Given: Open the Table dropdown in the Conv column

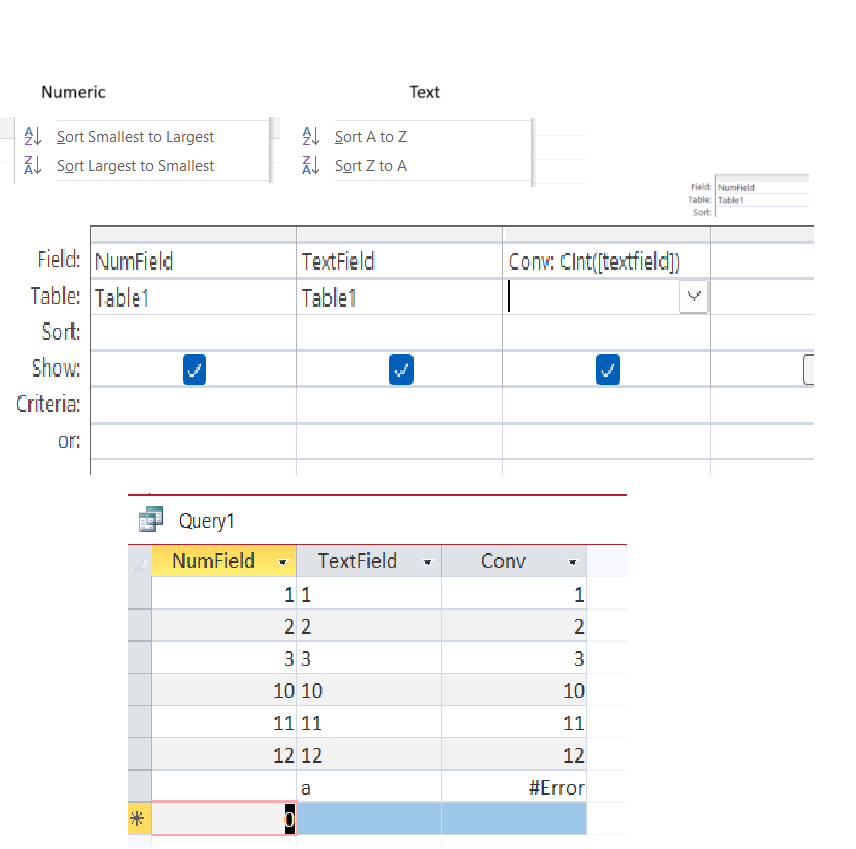Looking at the screenshot, I should (693, 296).
